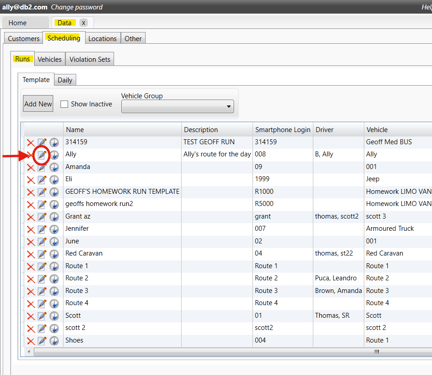Select the 'R5000' smartphone login cell

283,204
